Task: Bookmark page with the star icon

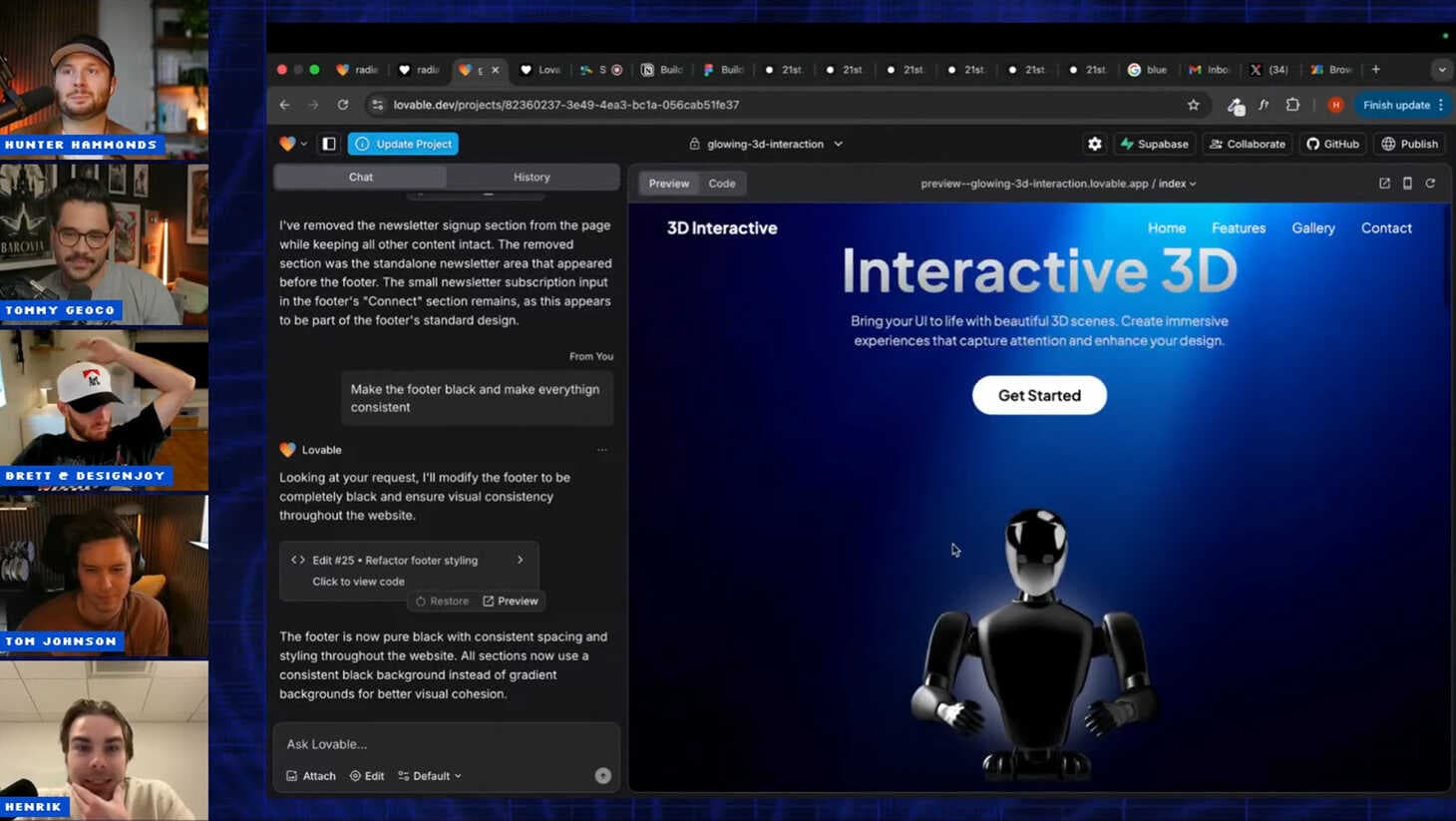Action: 1193,105
